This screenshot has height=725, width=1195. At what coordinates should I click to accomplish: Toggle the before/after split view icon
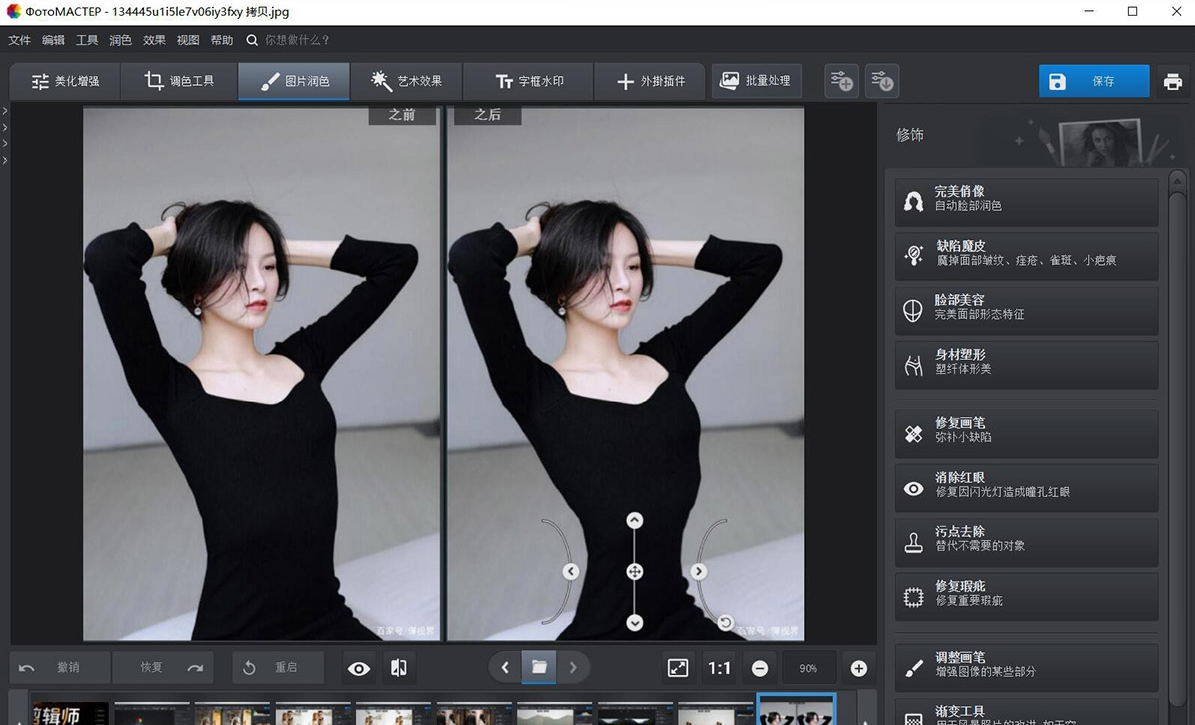point(398,669)
